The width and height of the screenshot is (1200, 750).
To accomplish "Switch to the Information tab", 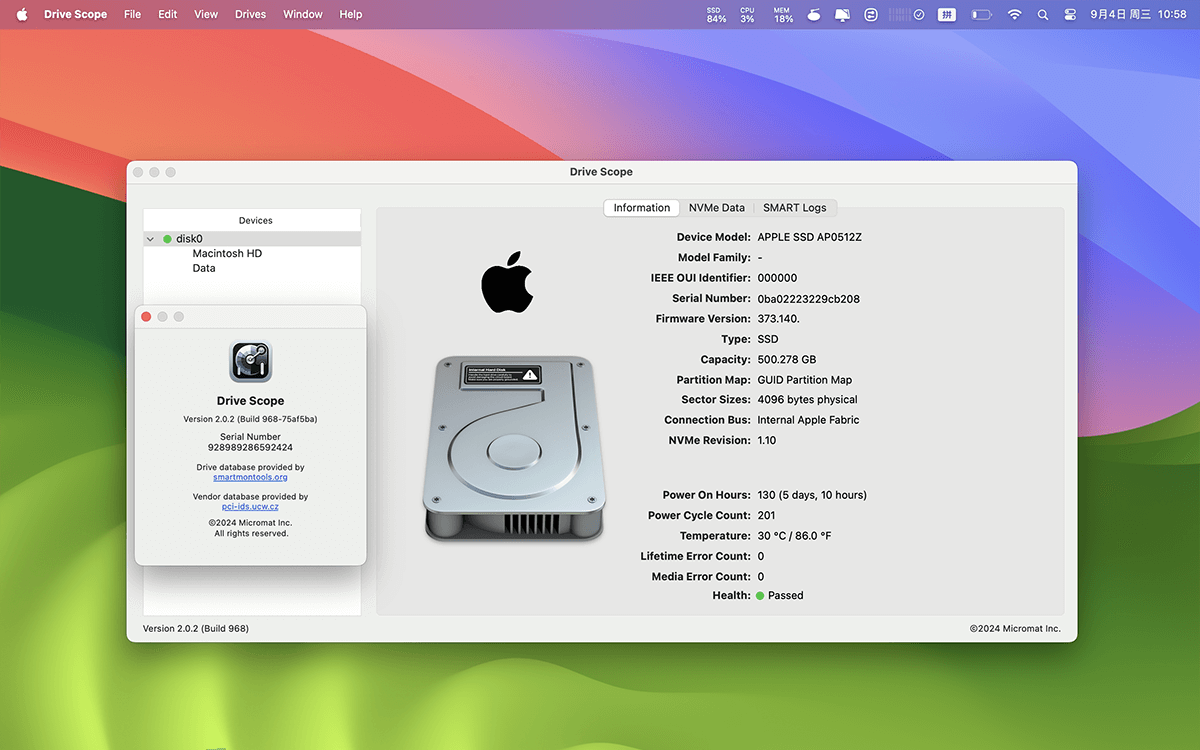I will point(642,208).
